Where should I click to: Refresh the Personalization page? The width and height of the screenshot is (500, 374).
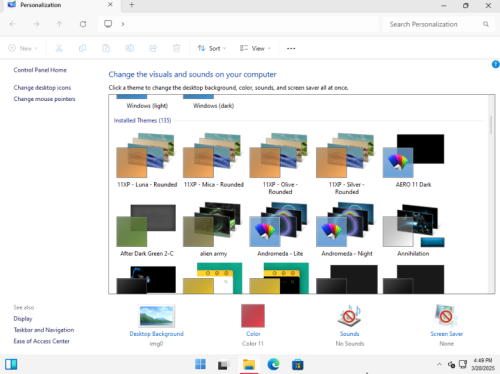(83, 24)
